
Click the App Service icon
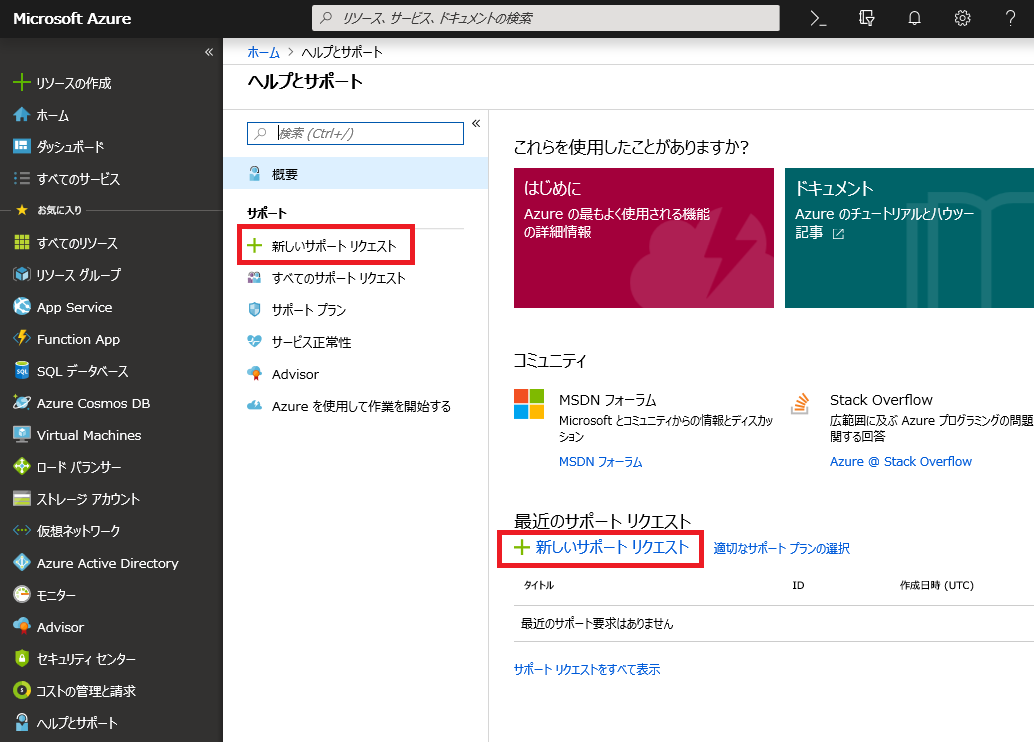tap(22, 307)
